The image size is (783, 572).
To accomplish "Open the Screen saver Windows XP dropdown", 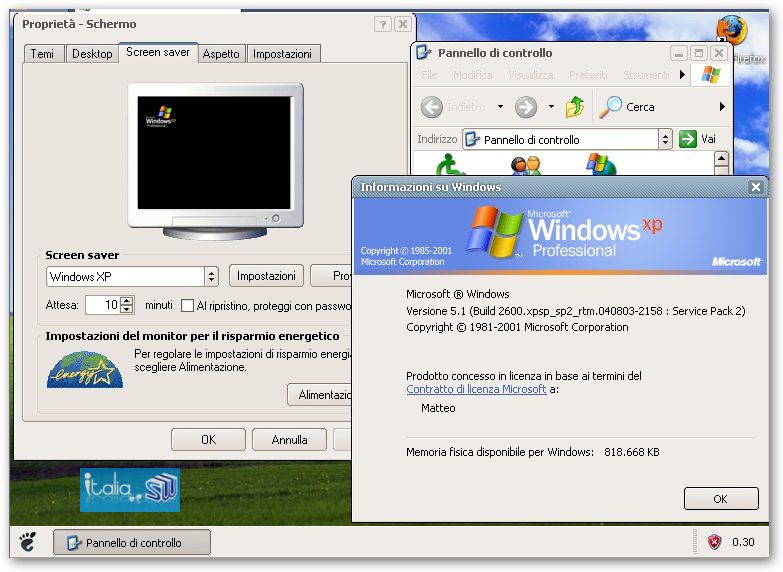I will coord(211,276).
